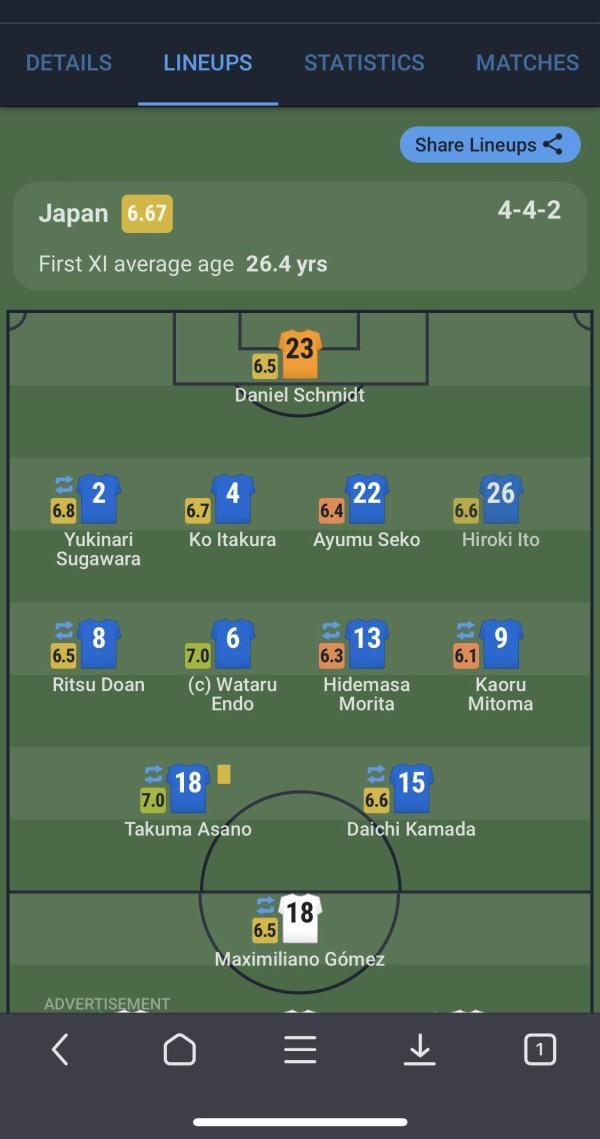The width and height of the screenshot is (600, 1139).
Task: Switch to the DETAILS tab
Action: tap(69, 62)
